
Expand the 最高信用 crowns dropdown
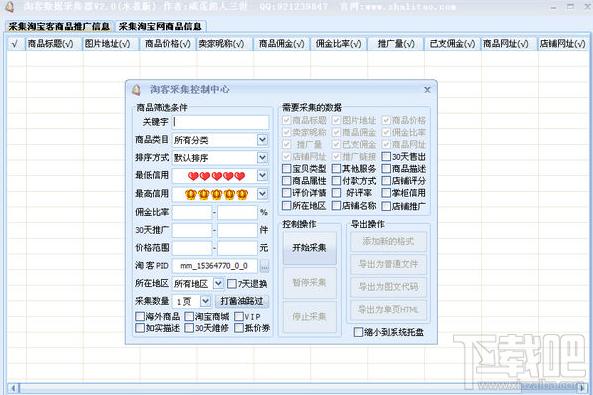click(262, 194)
